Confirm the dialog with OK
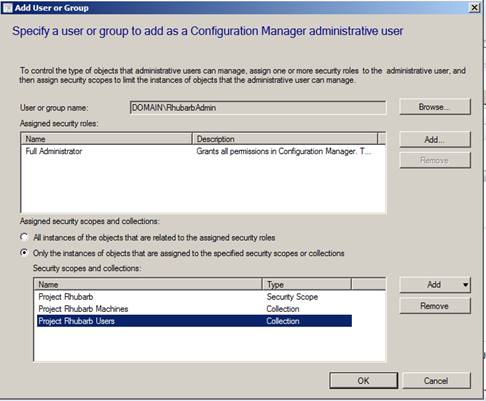The width and height of the screenshot is (486, 401). [x=364, y=381]
